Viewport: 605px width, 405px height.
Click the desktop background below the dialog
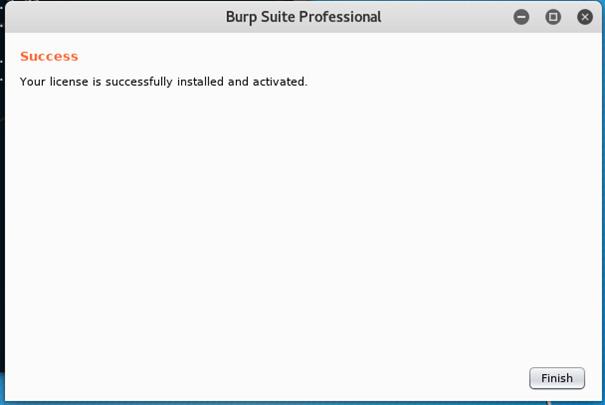[x=300, y=402]
